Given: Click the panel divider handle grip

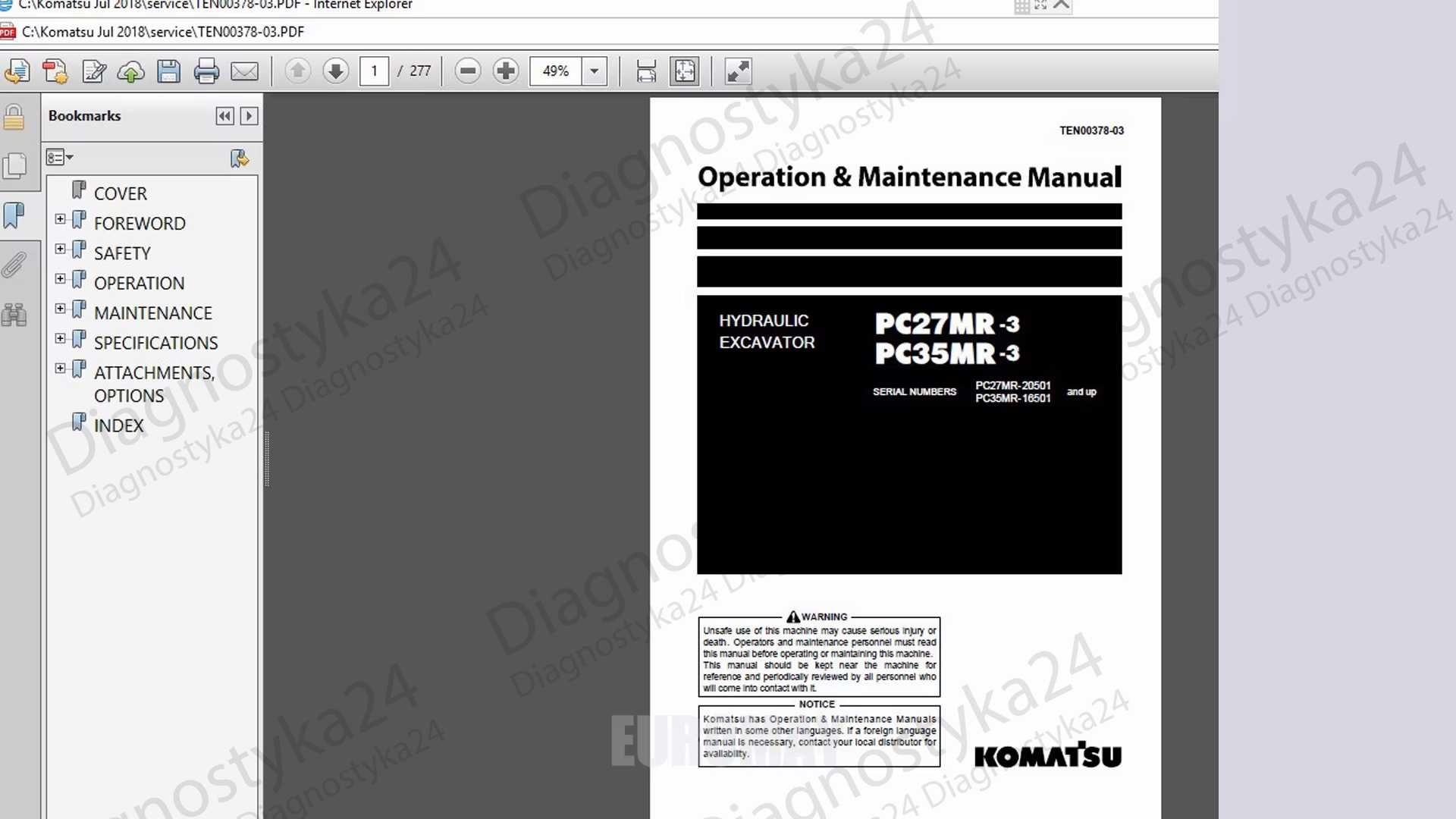Looking at the screenshot, I should [267, 459].
